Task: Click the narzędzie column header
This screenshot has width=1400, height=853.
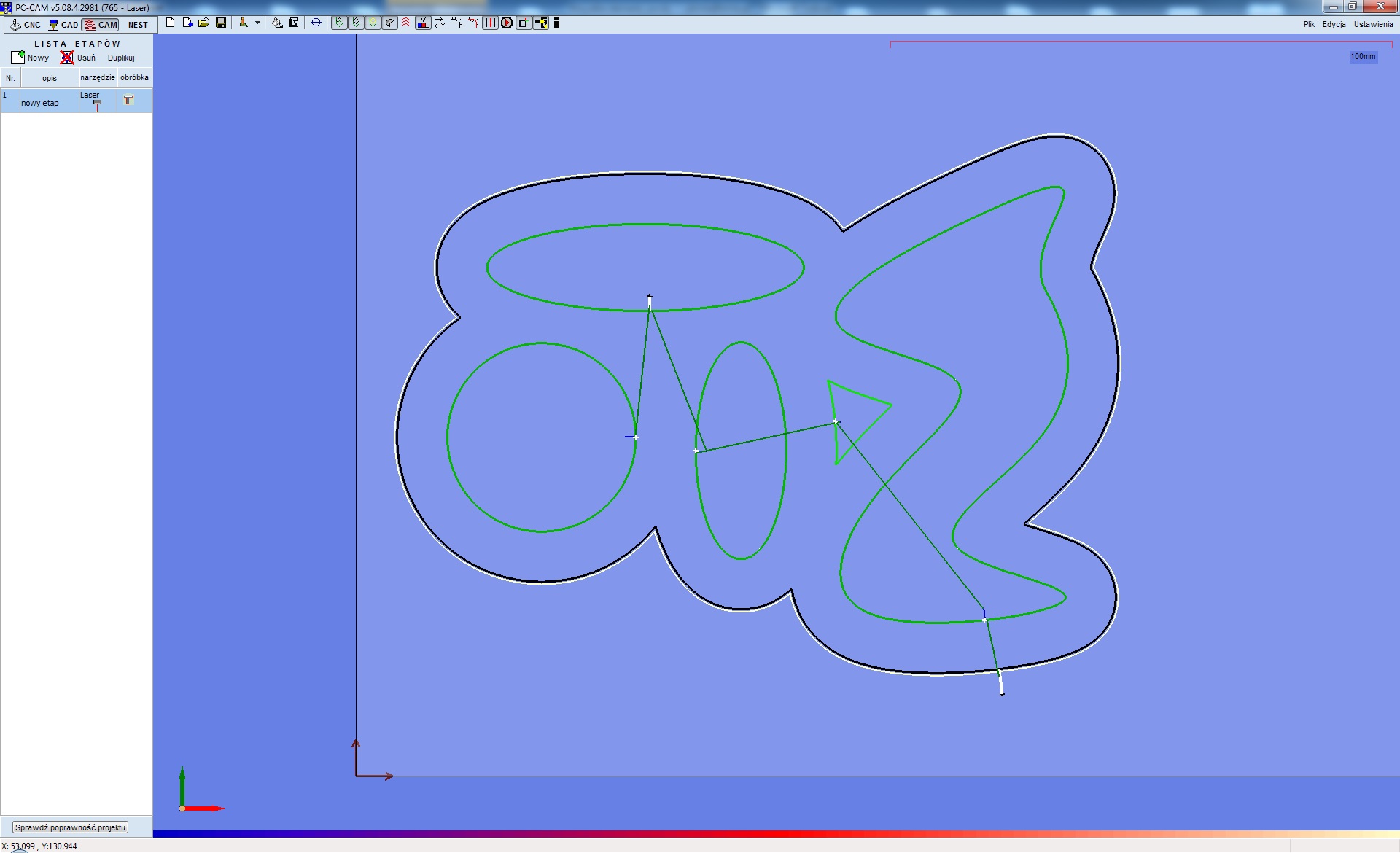Action: click(98, 77)
